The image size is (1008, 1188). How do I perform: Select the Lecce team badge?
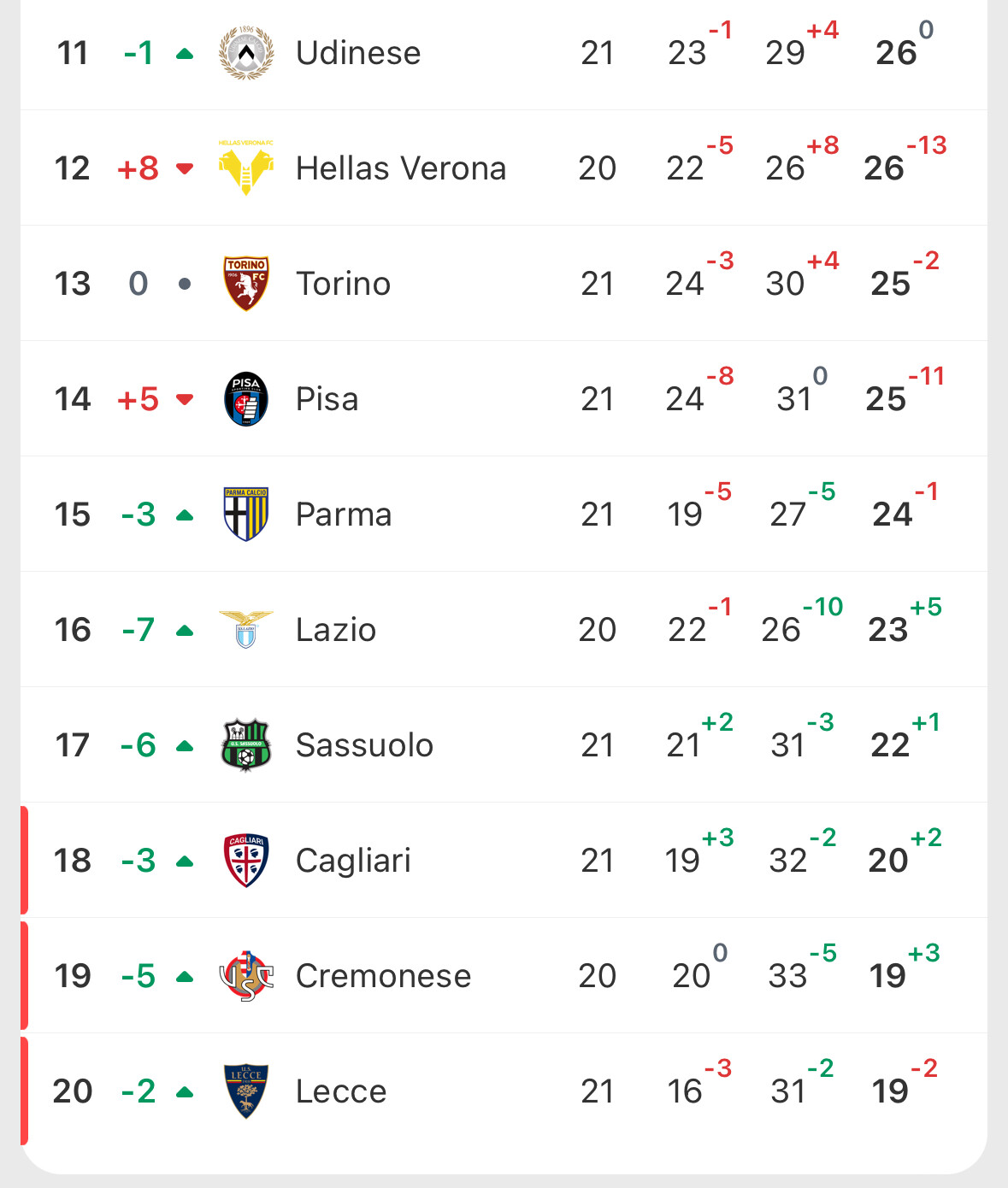tap(246, 1091)
